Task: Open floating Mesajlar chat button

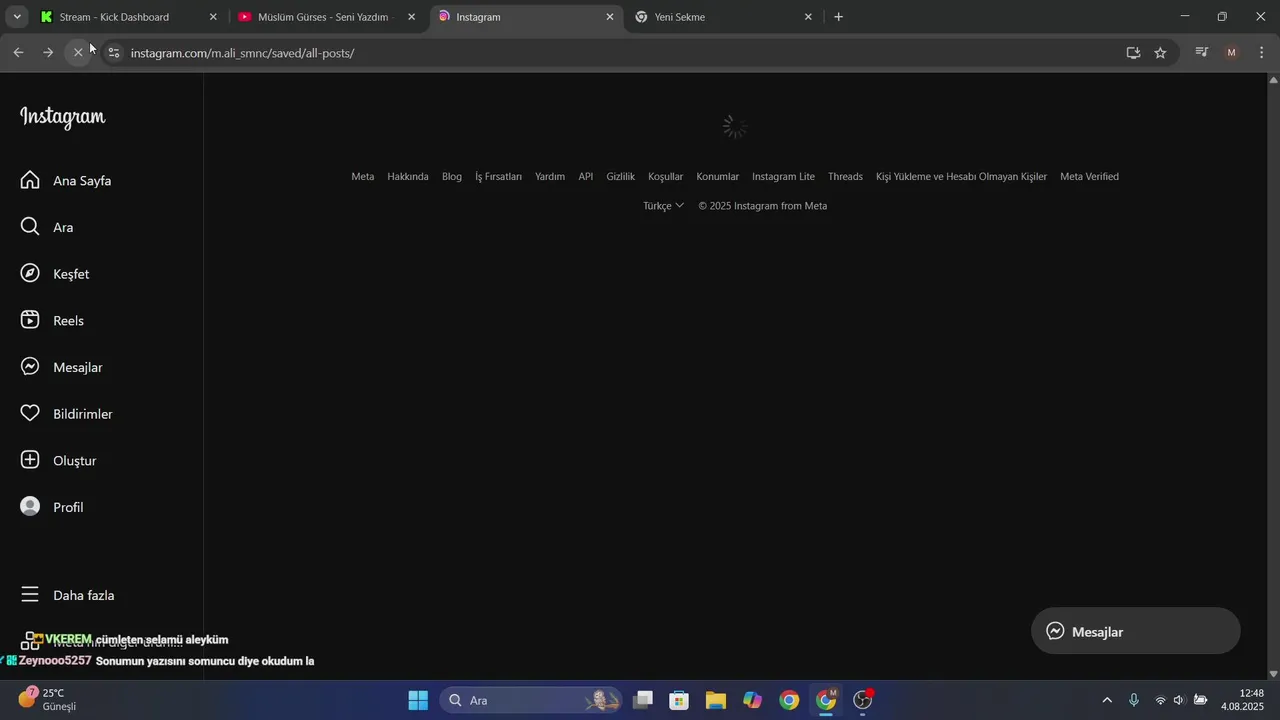Action: coord(1136,631)
